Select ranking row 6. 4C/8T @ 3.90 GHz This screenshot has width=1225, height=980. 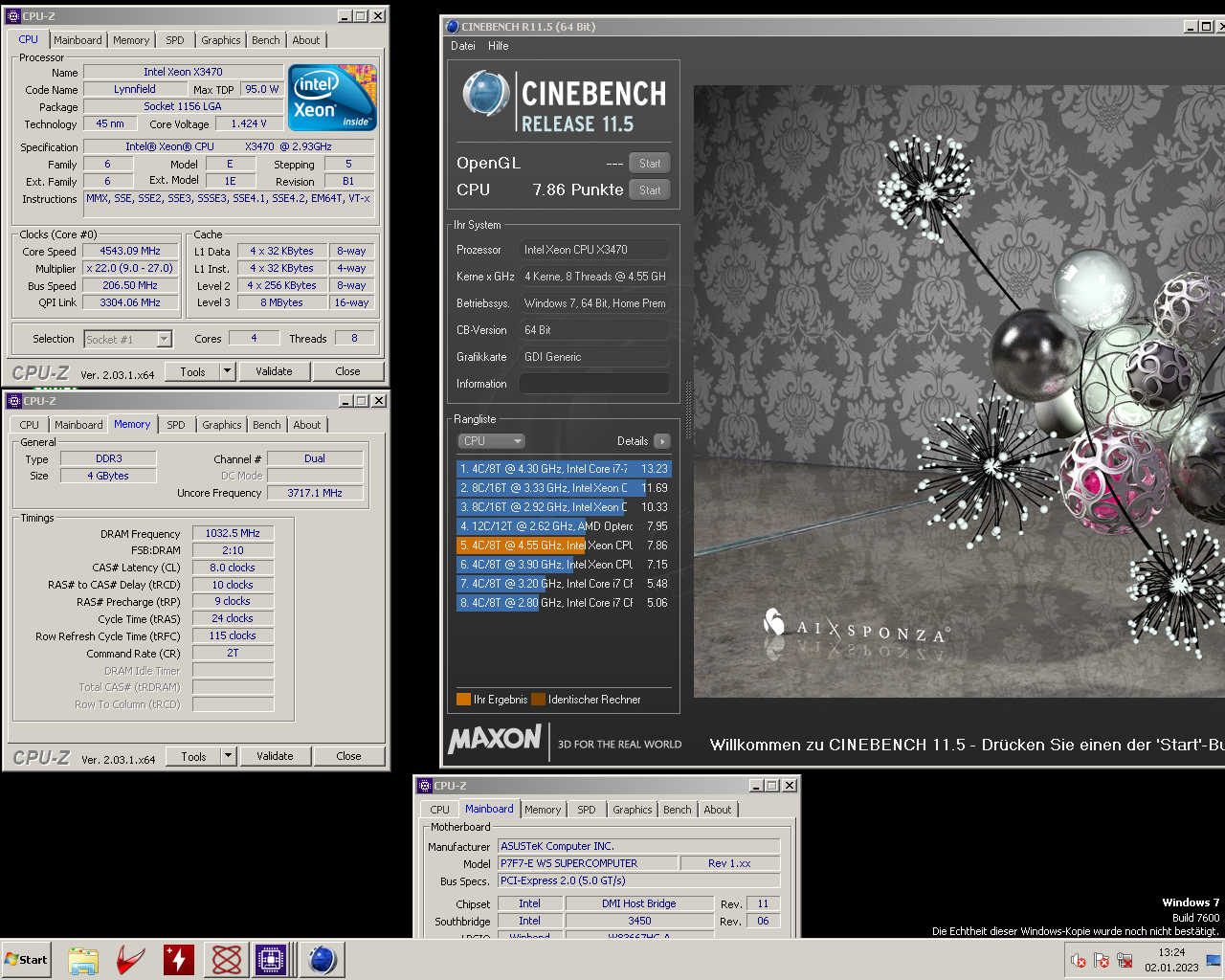point(564,565)
